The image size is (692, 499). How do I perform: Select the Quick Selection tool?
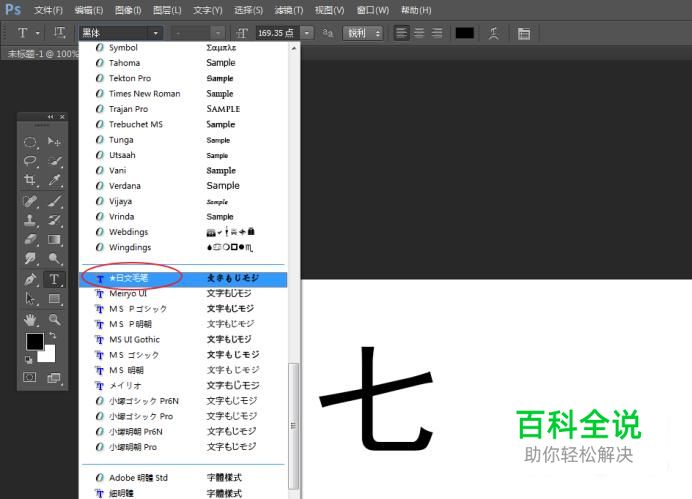(x=54, y=161)
